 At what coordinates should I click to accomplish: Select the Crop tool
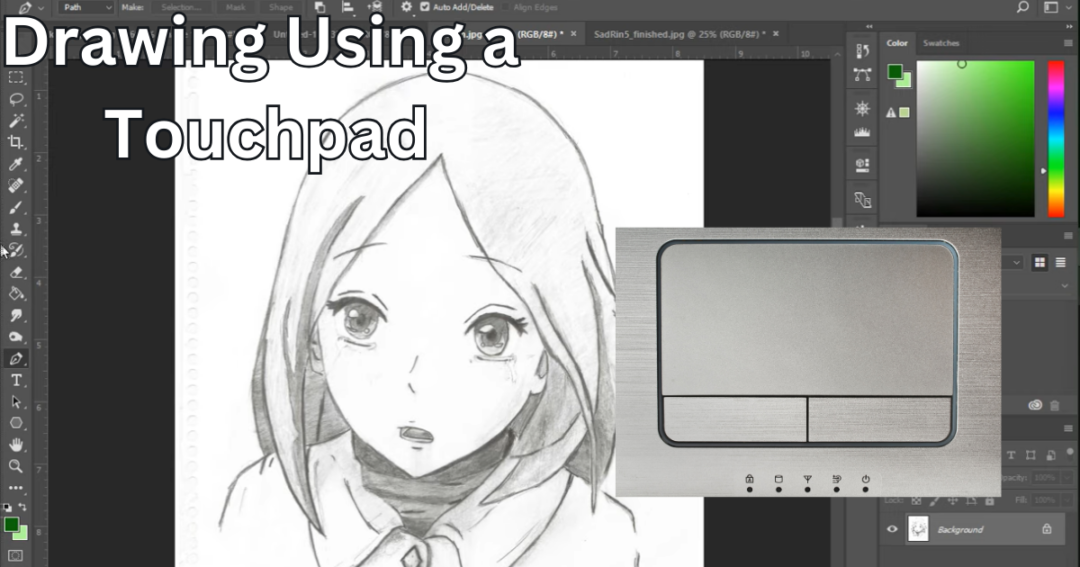pyautogui.click(x=16, y=142)
